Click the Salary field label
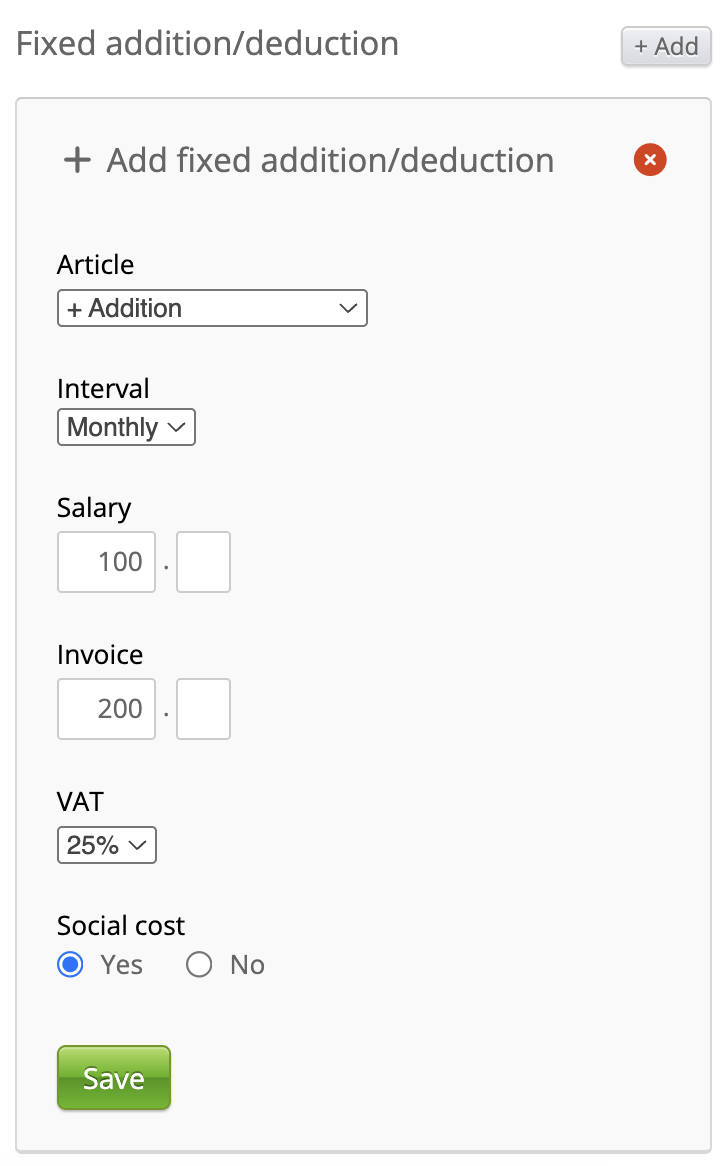The image size is (722, 1166). coord(94,508)
